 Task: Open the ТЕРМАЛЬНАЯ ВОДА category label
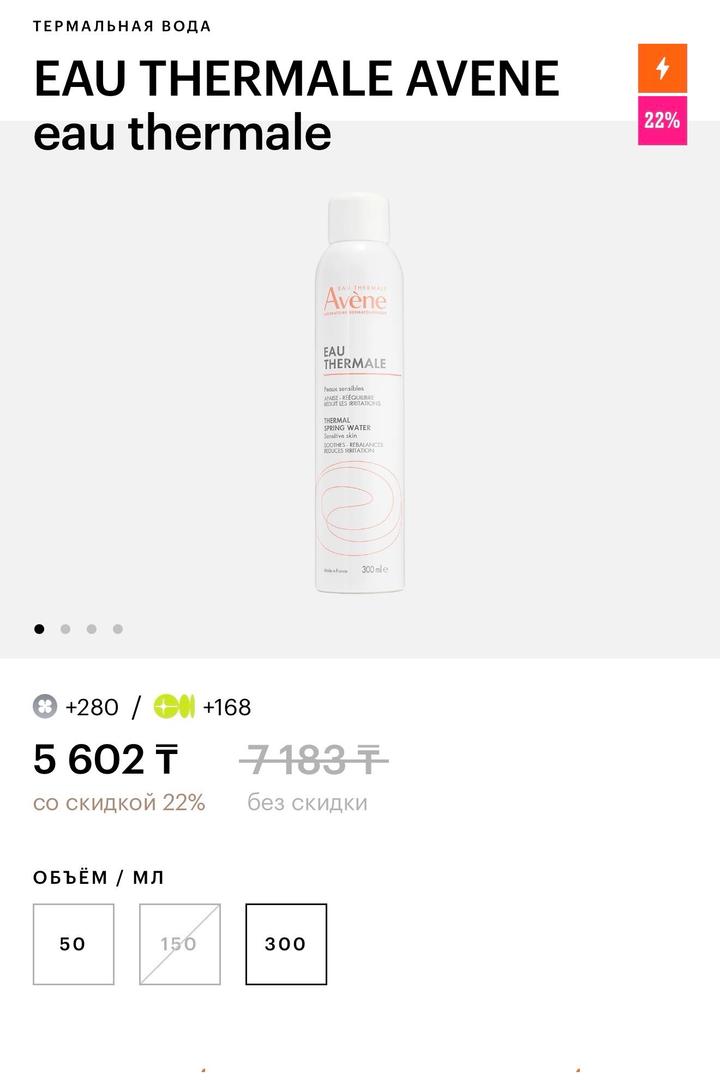(122, 26)
